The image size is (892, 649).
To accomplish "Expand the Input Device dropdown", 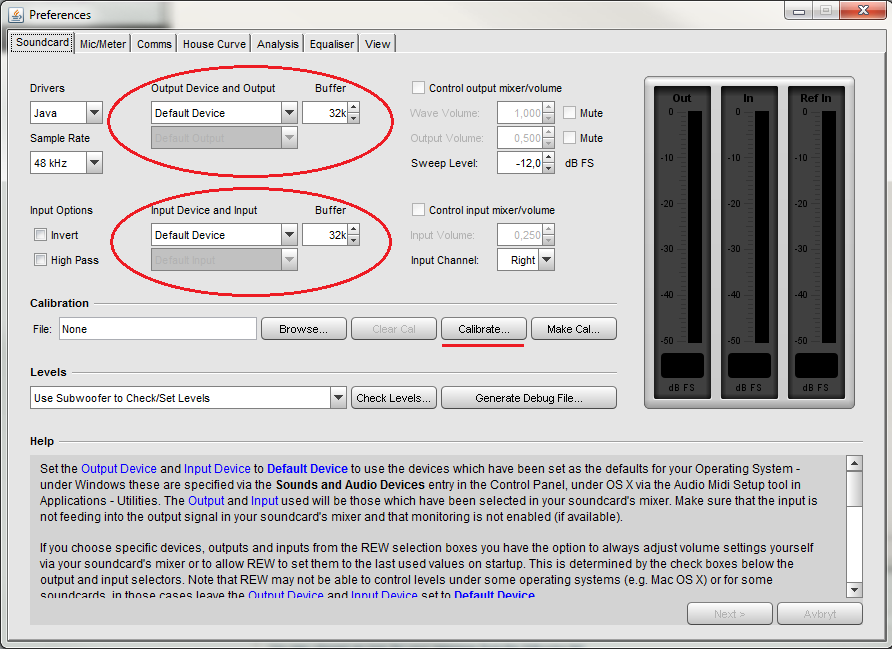I will pos(289,234).
